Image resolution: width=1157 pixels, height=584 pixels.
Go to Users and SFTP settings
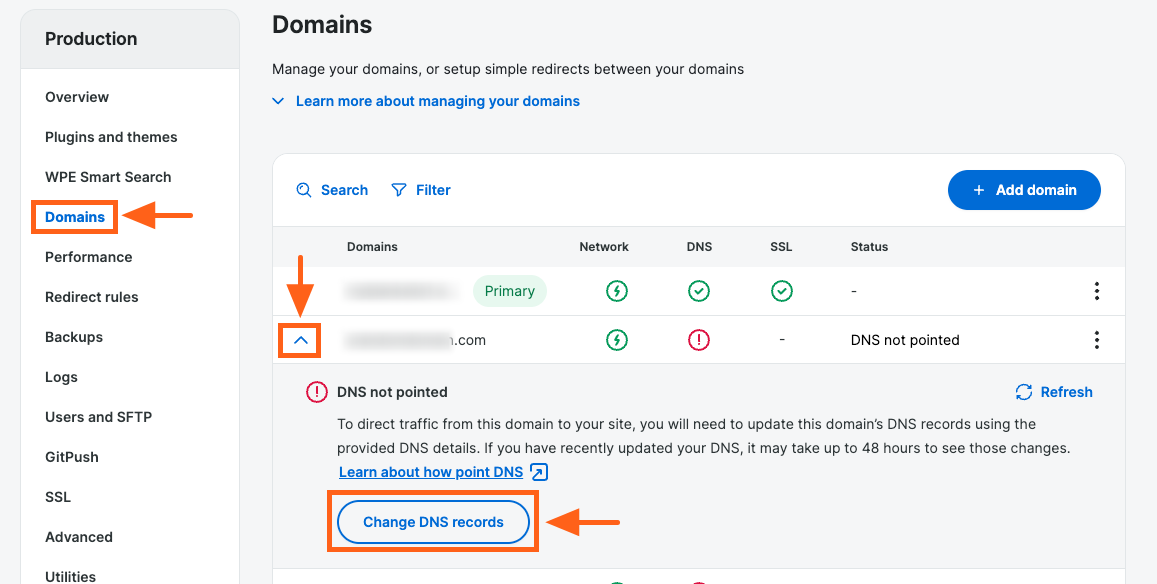(97, 417)
